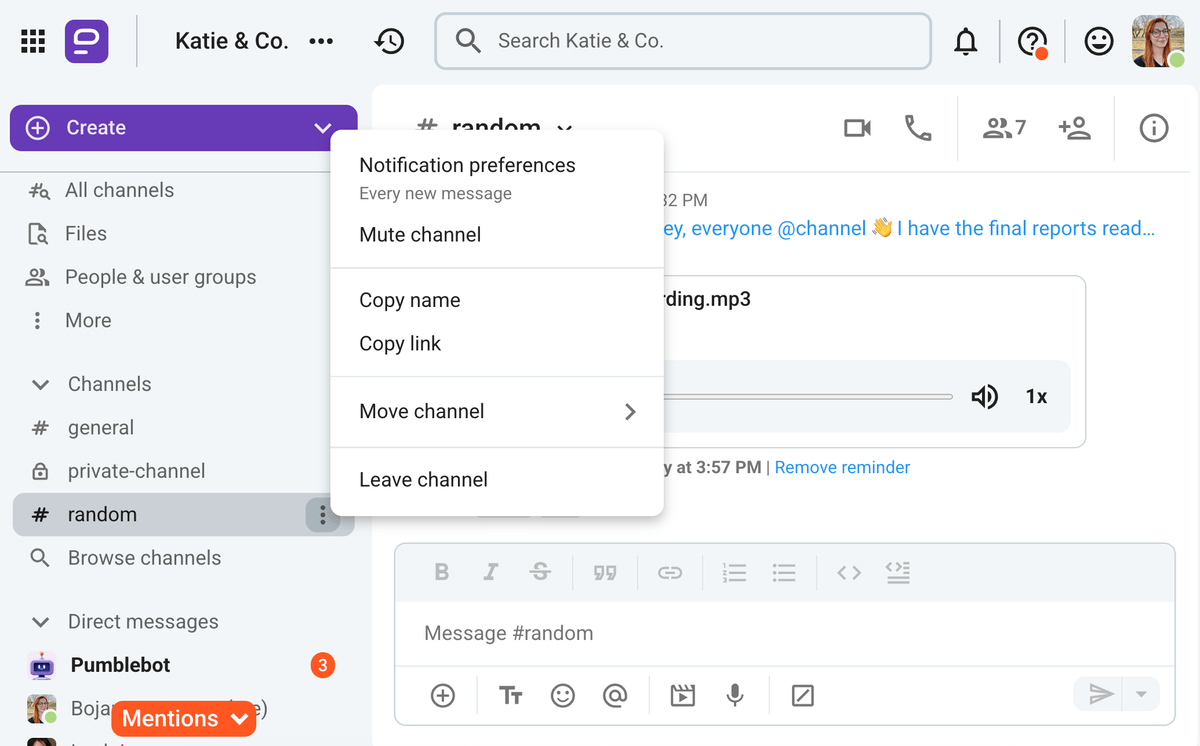Click the Remove reminder link
This screenshot has width=1200, height=746.
pyautogui.click(x=842, y=467)
